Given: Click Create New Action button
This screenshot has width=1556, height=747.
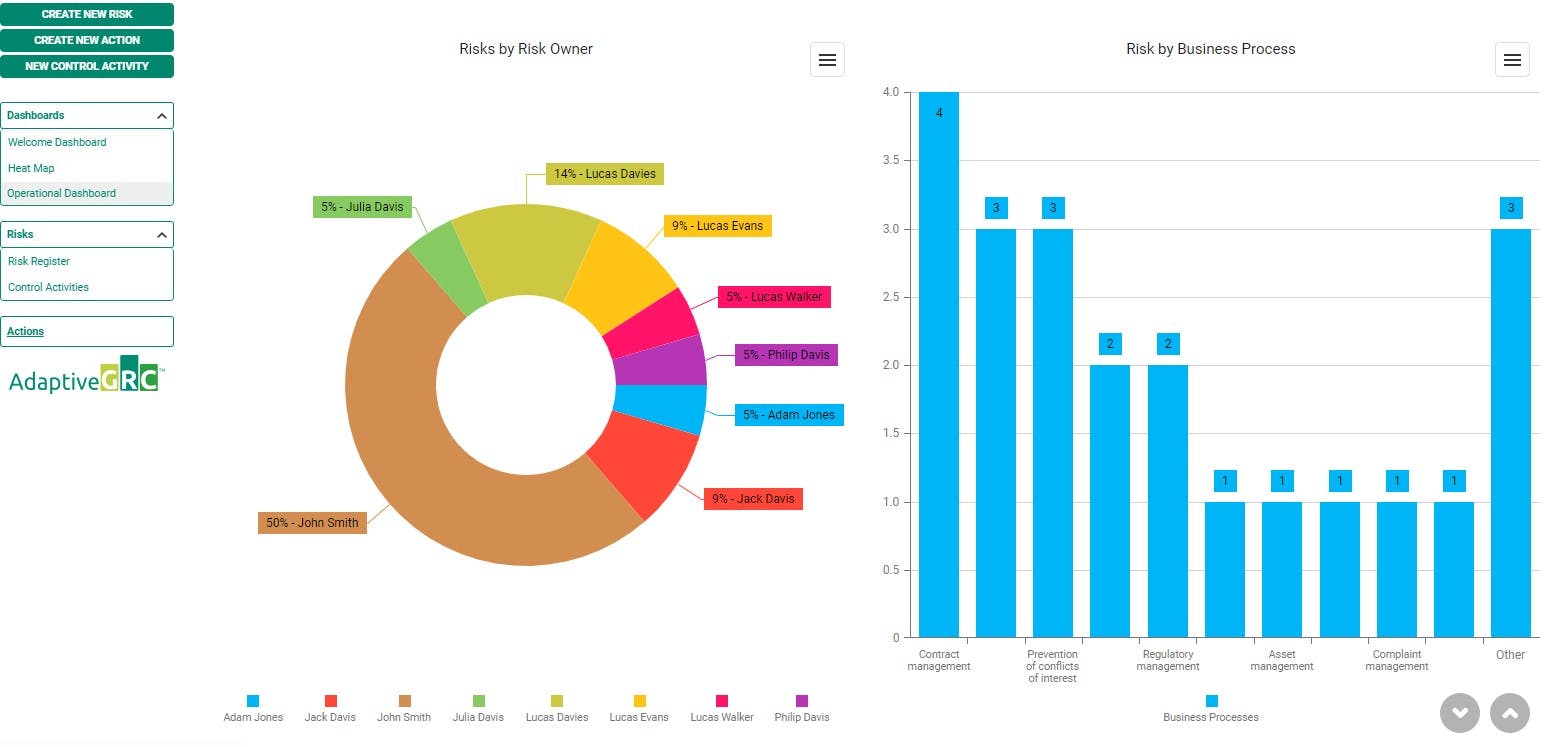Looking at the screenshot, I should click(x=87, y=40).
